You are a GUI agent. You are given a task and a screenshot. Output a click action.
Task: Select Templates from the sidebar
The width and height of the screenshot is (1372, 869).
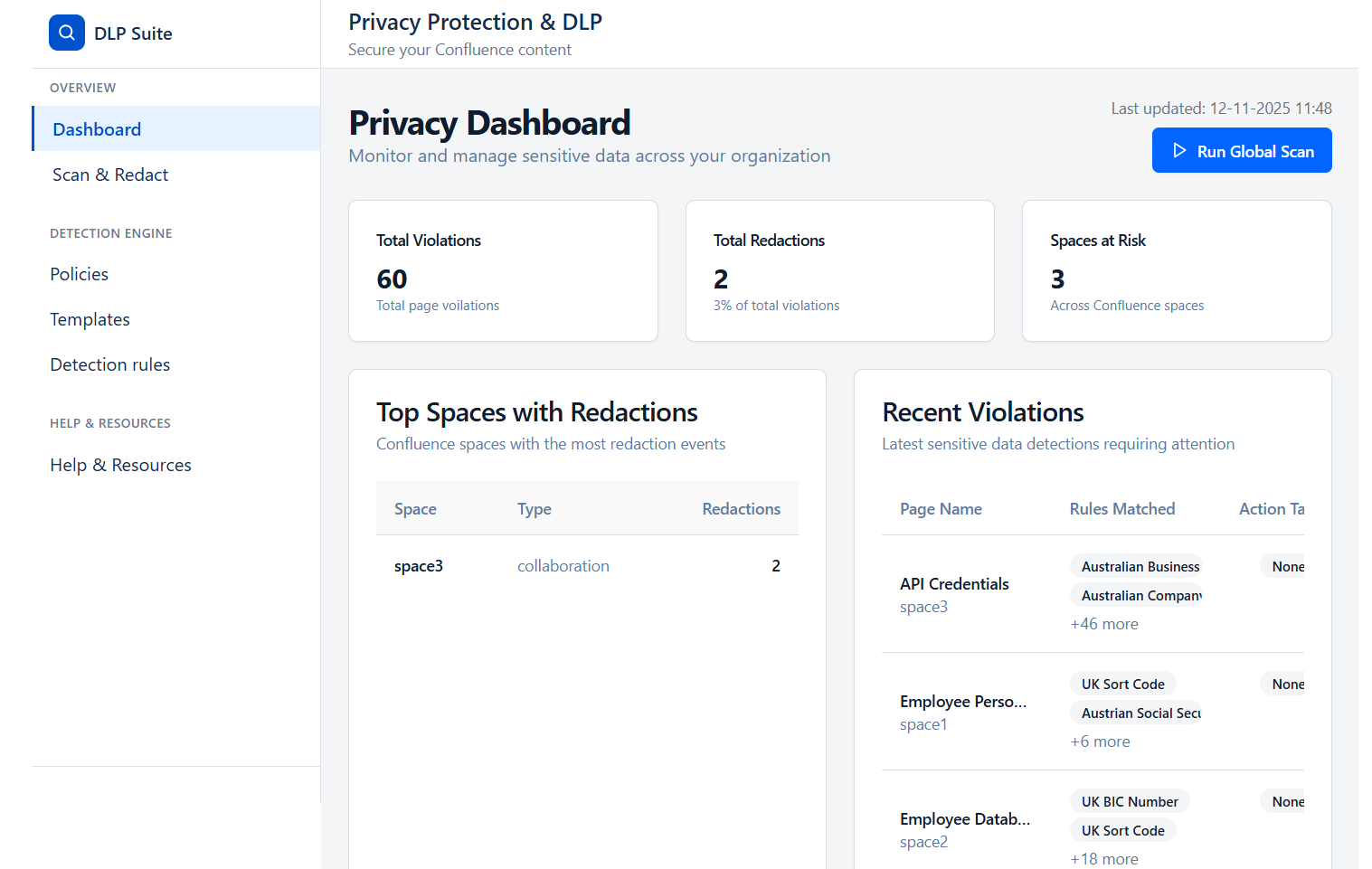pos(90,319)
